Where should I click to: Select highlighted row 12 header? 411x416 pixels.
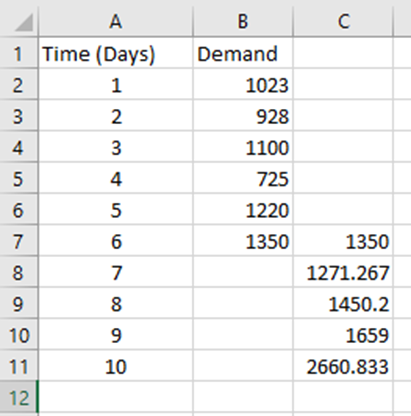[19, 398]
